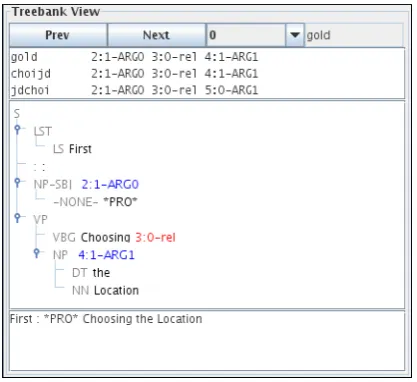Collapse the NP-SBJ tree node
Image resolution: width=417 pixels, height=382 pixels.
(x=18, y=182)
